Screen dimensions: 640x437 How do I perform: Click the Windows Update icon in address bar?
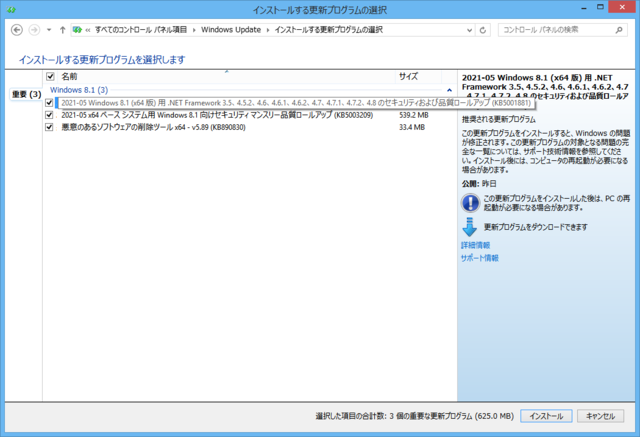click(77, 30)
